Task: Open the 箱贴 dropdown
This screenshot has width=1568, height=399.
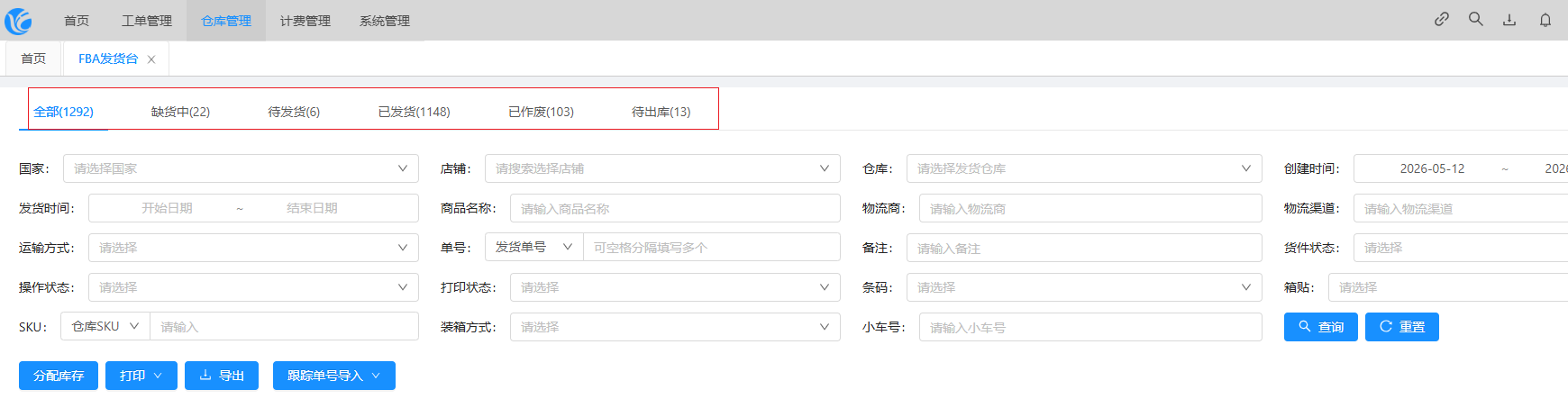Action: pyautogui.click(x=1448, y=287)
